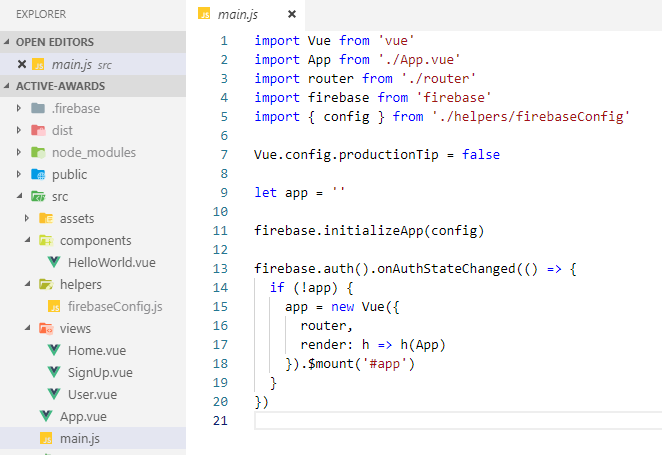Image resolution: width=662 pixels, height=455 pixels.
Task: Switch to the main.js editor tab
Action: (x=238, y=15)
